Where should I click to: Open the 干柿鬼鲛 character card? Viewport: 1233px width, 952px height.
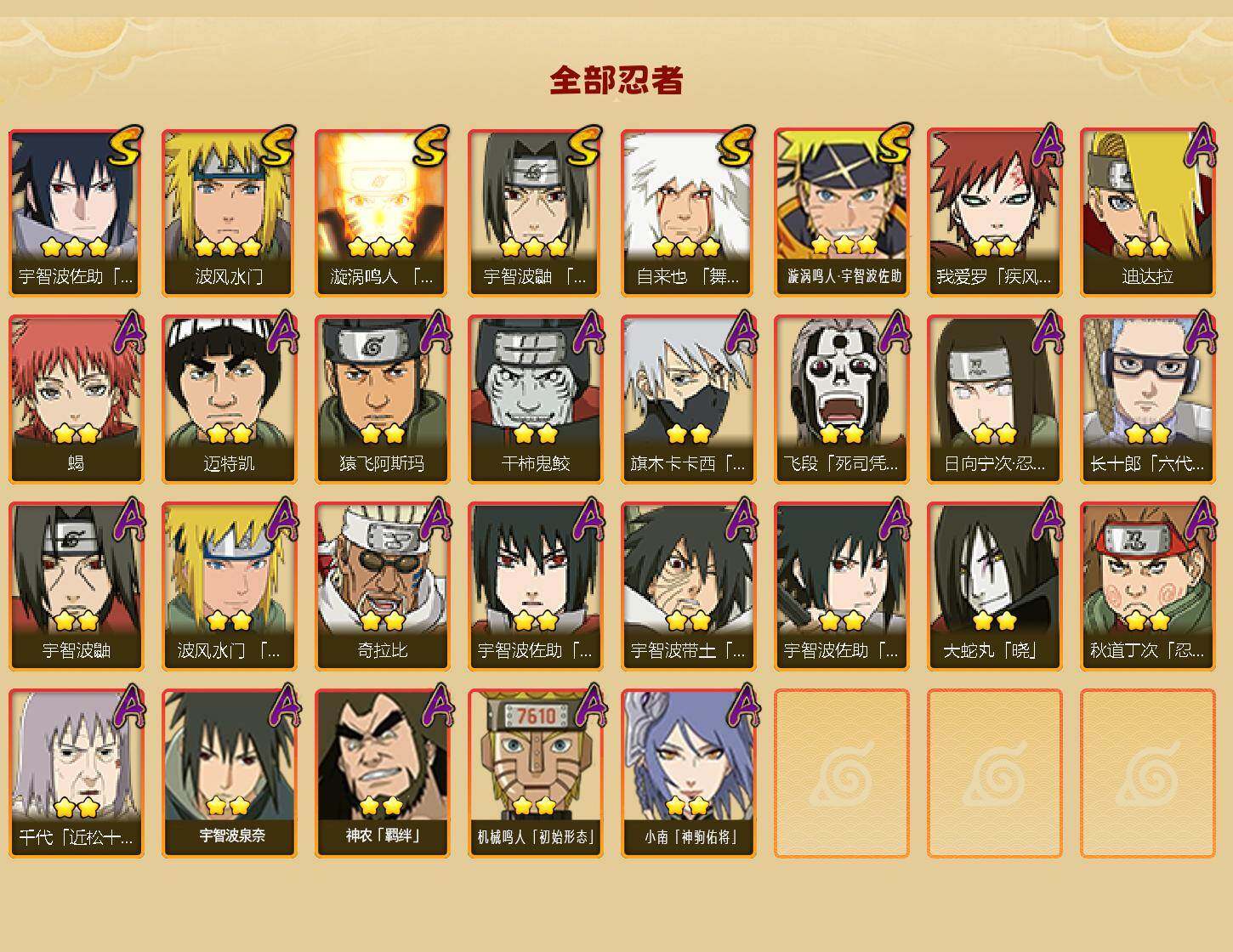(x=535, y=399)
